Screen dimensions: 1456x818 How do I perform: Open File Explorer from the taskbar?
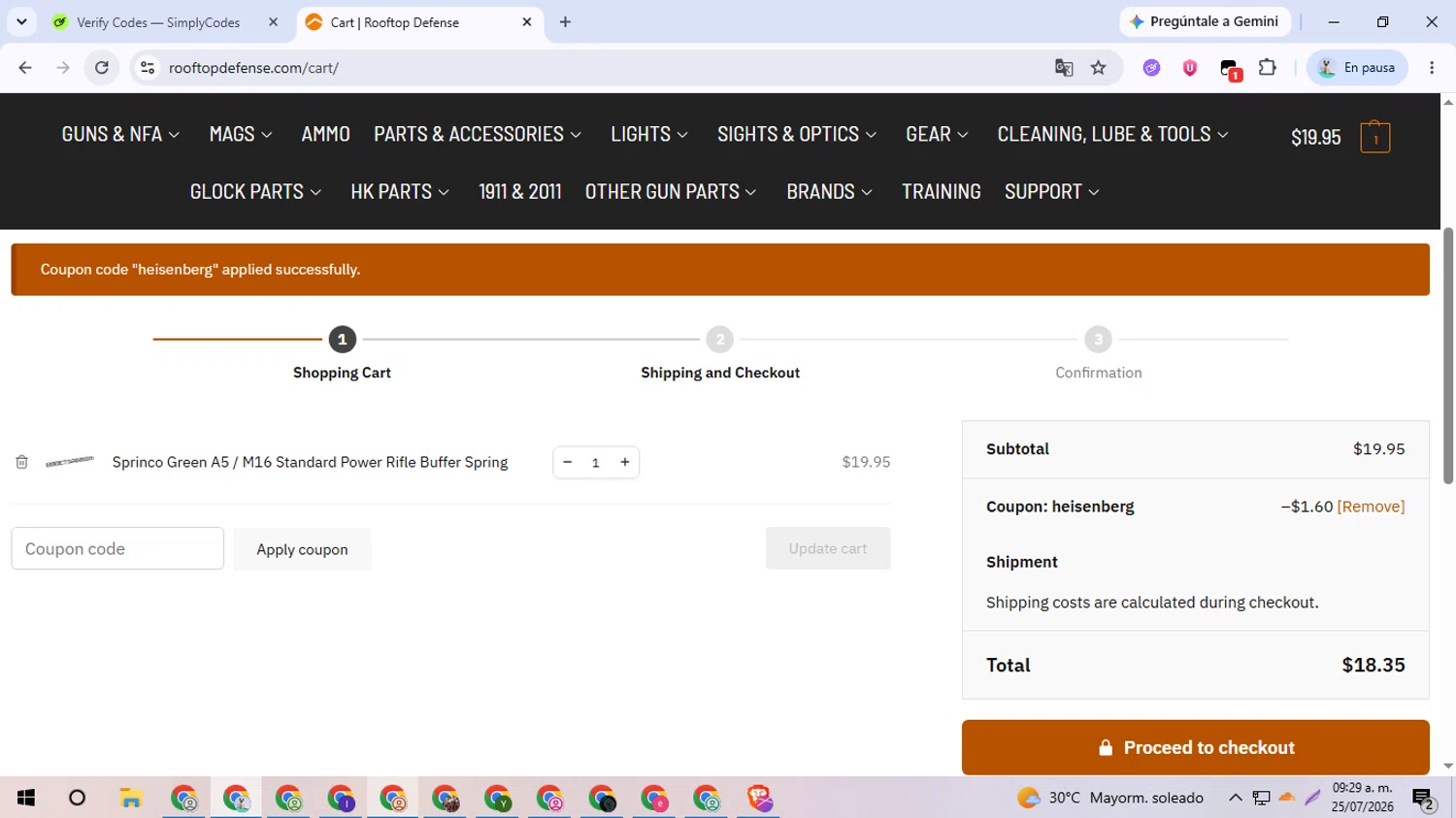(131, 798)
